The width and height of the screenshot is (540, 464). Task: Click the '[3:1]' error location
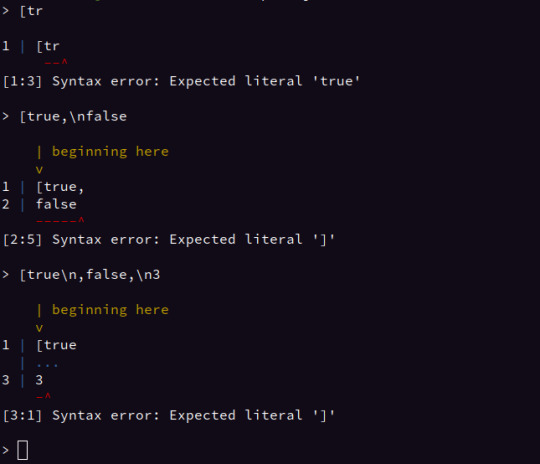(x=22, y=415)
